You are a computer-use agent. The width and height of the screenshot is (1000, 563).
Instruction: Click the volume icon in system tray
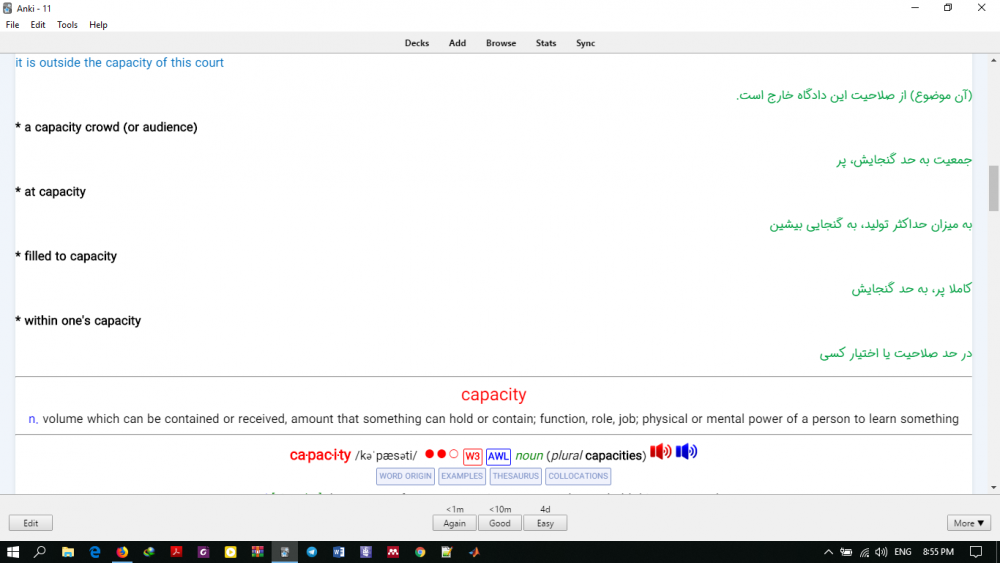click(x=881, y=551)
